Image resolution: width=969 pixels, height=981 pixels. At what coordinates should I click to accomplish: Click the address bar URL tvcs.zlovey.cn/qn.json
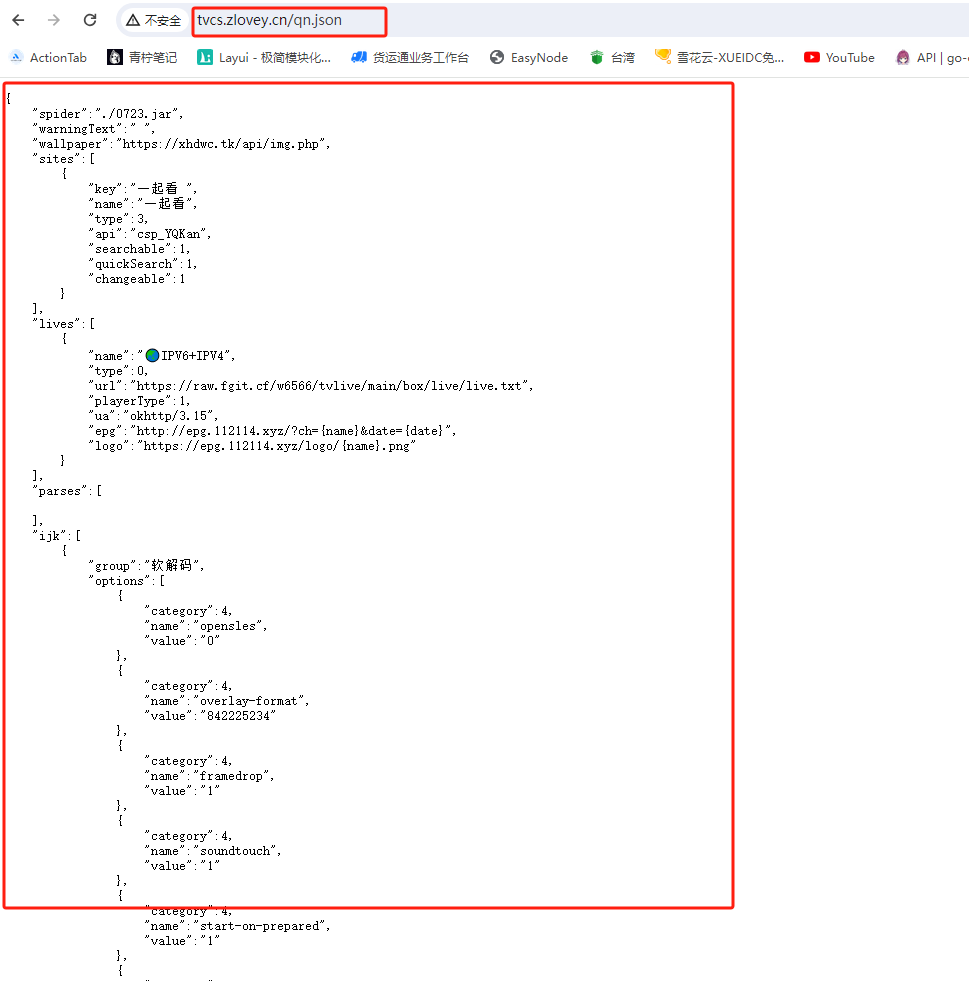coord(269,20)
